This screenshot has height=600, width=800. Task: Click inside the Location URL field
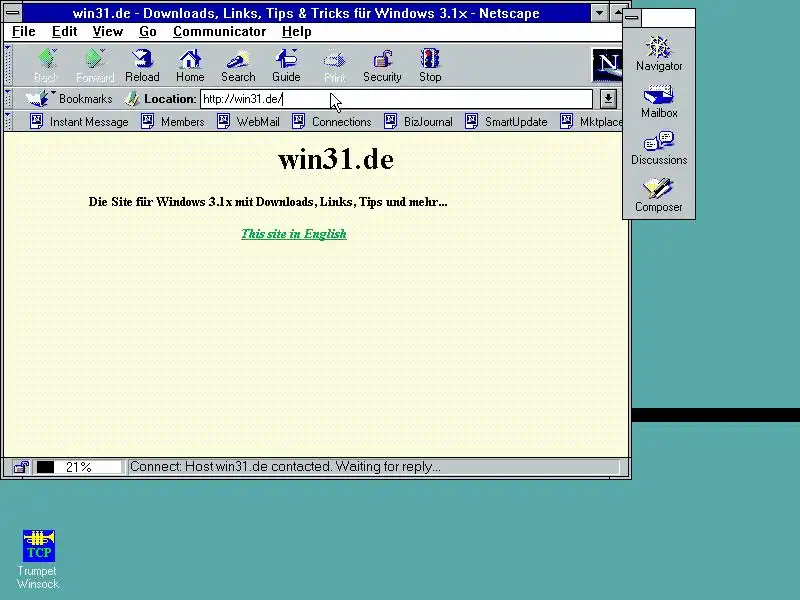(396, 99)
